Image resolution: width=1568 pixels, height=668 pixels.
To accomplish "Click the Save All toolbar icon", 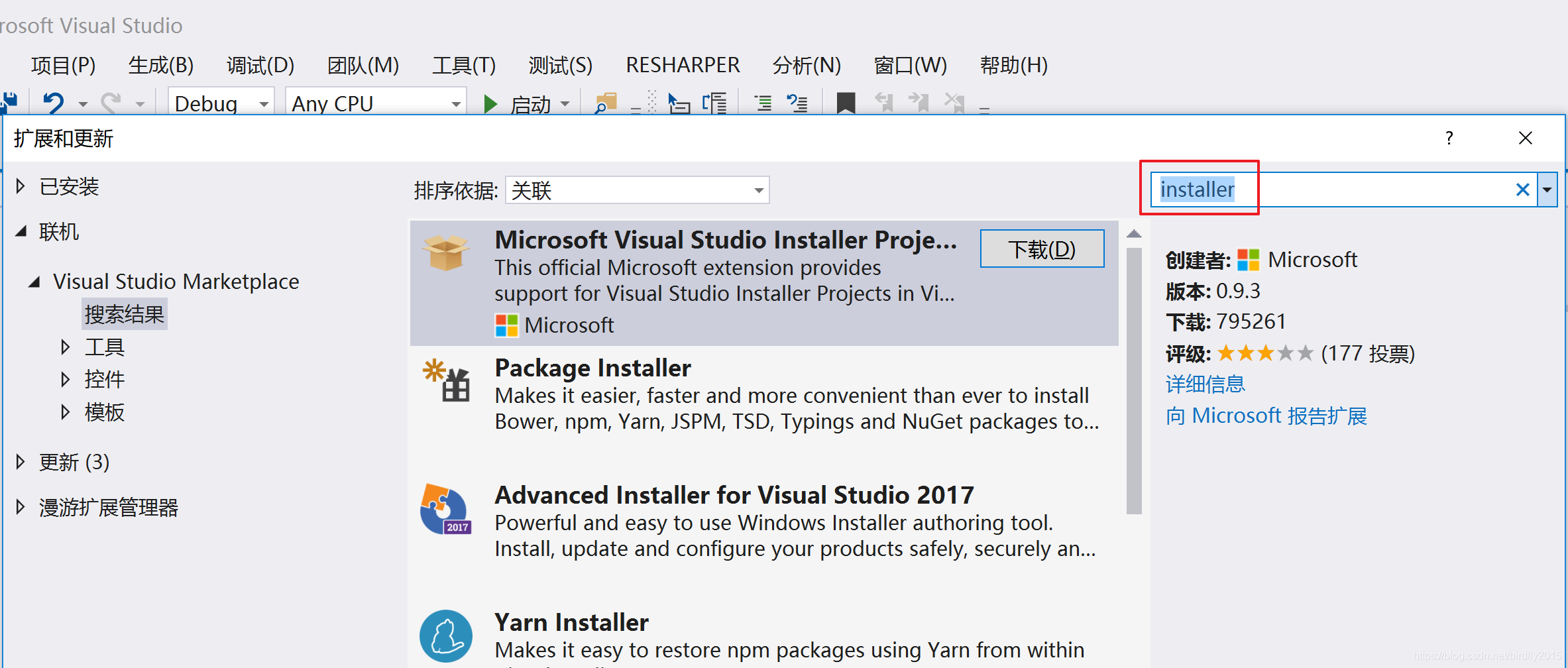I will click(9, 102).
